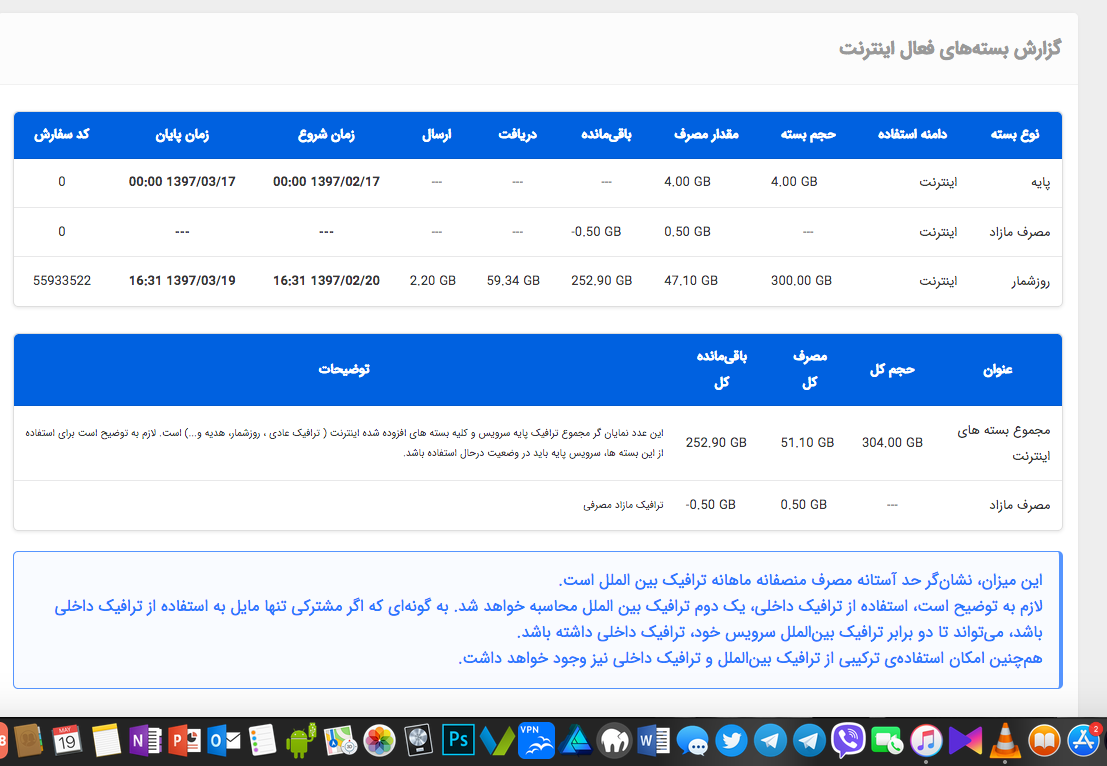Image resolution: width=1107 pixels, height=766 pixels.
Task: Click the 'کد سفارش' column header
Action: click(61, 134)
